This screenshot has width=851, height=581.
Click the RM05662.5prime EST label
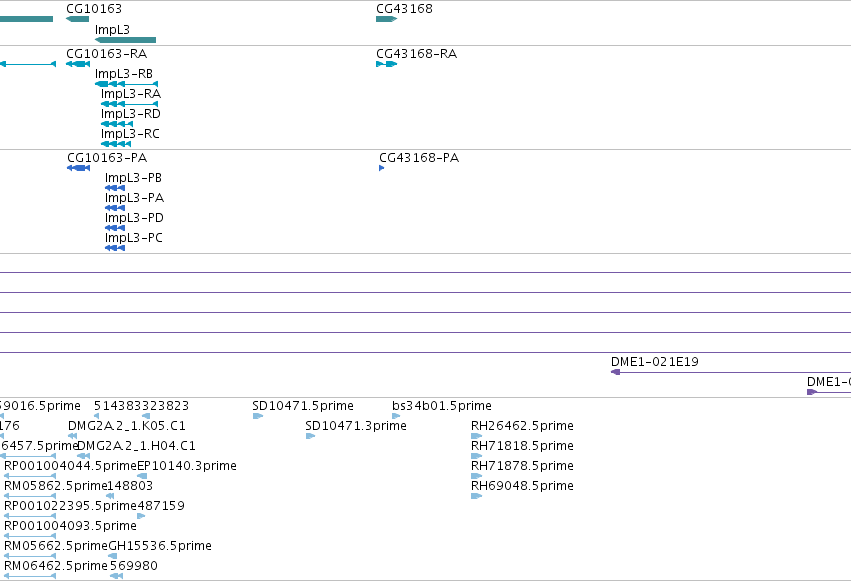pos(55,546)
